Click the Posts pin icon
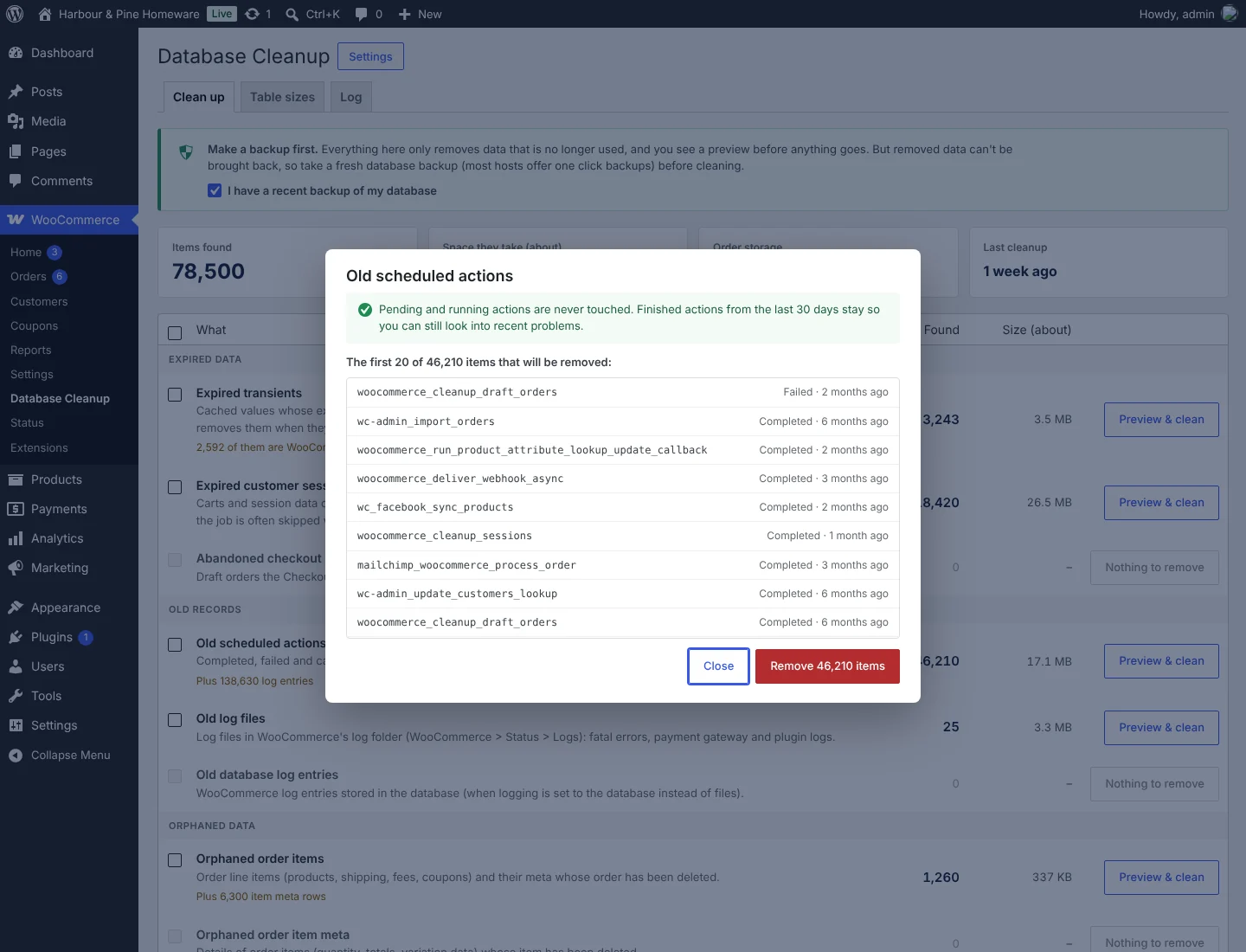Screen dimensions: 1246x952 [x=16, y=92]
